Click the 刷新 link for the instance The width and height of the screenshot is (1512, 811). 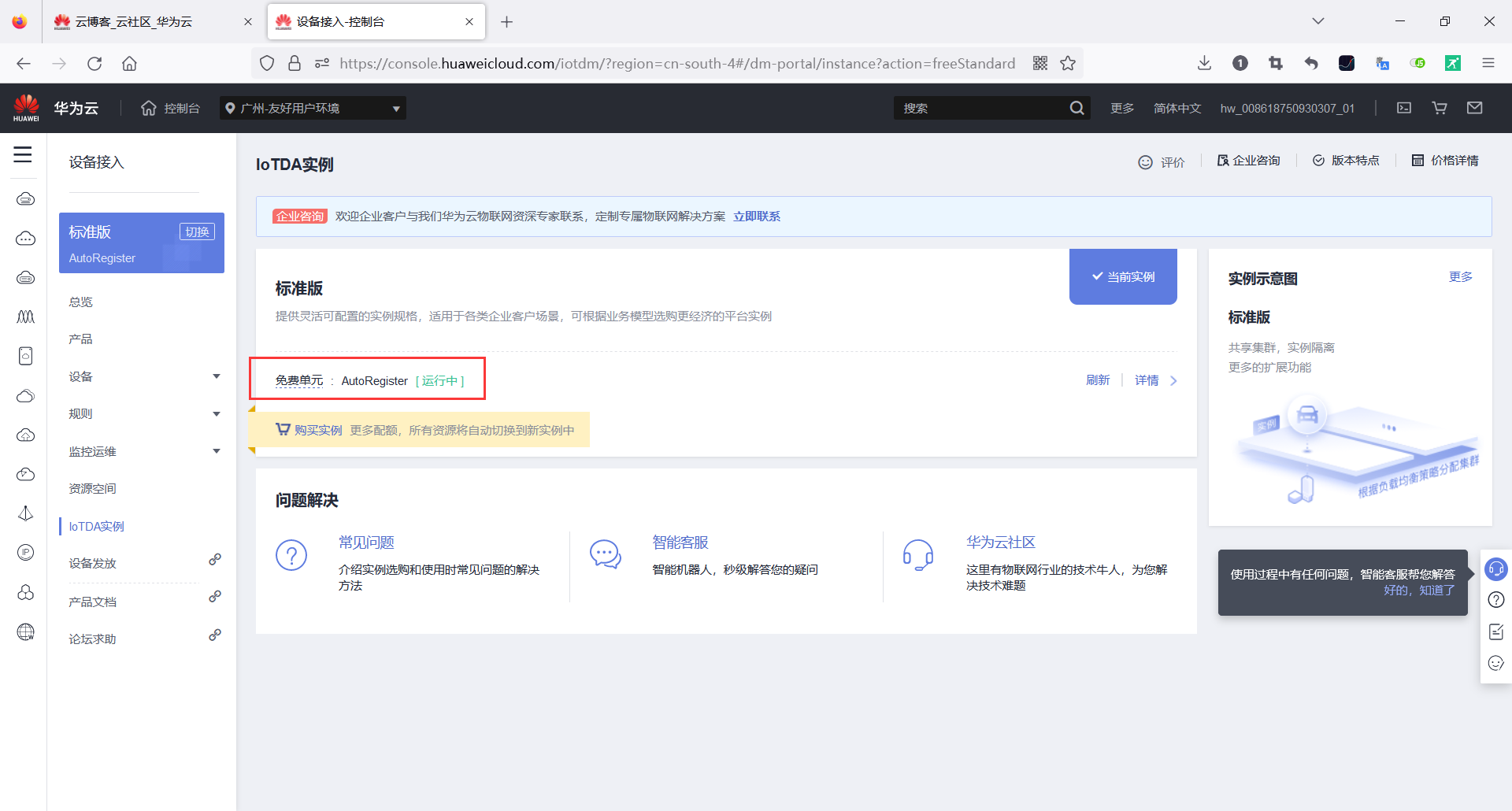(x=1098, y=380)
